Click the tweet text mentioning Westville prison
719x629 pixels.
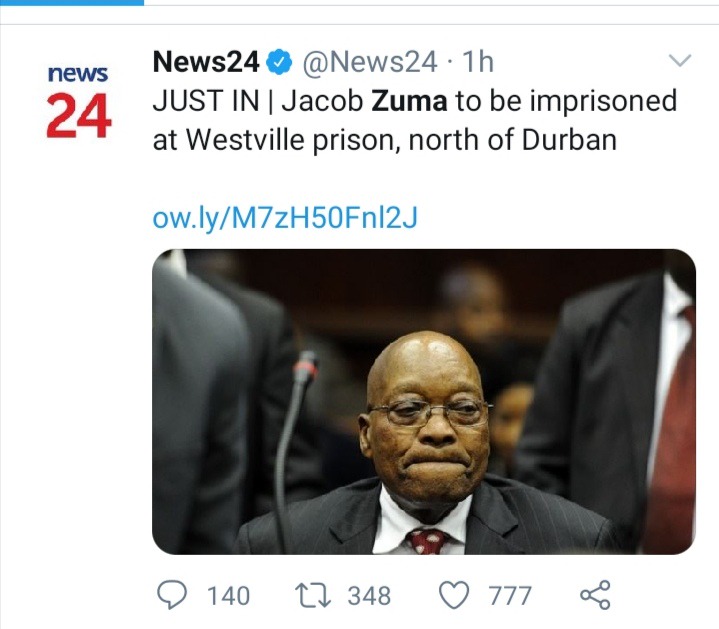click(x=384, y=140)
